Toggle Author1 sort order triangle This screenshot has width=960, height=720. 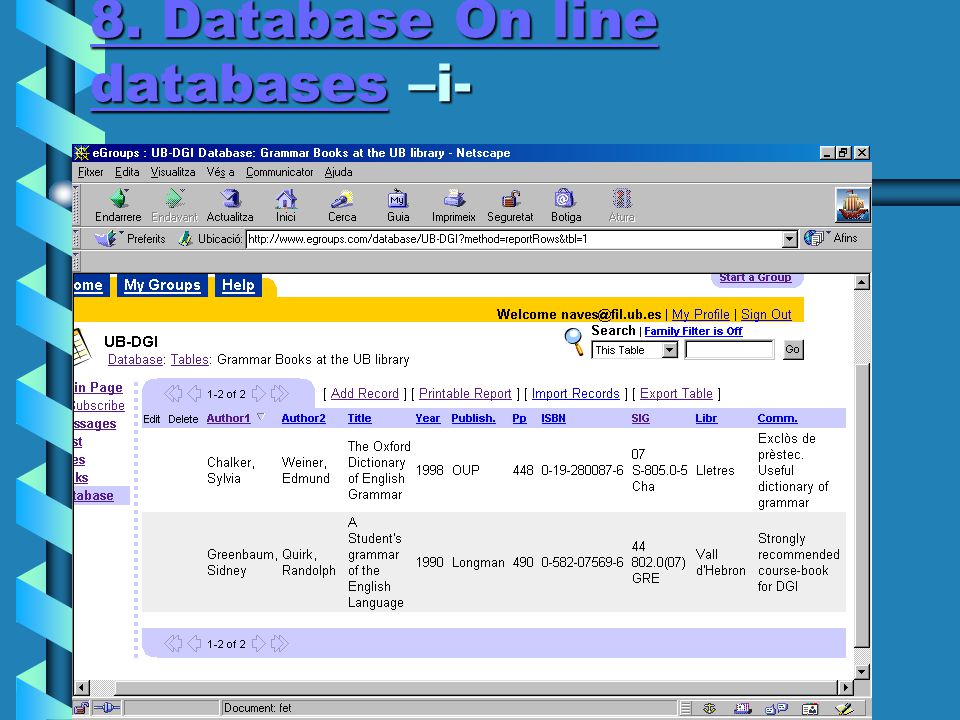[x=260, y=417]
